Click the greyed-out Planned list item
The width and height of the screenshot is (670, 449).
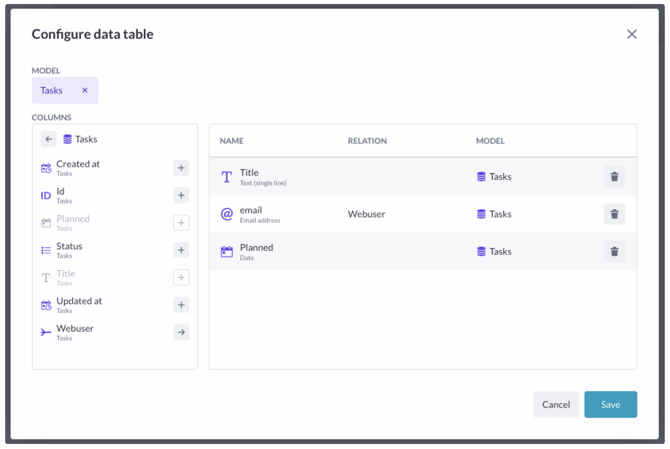(115, 223)
